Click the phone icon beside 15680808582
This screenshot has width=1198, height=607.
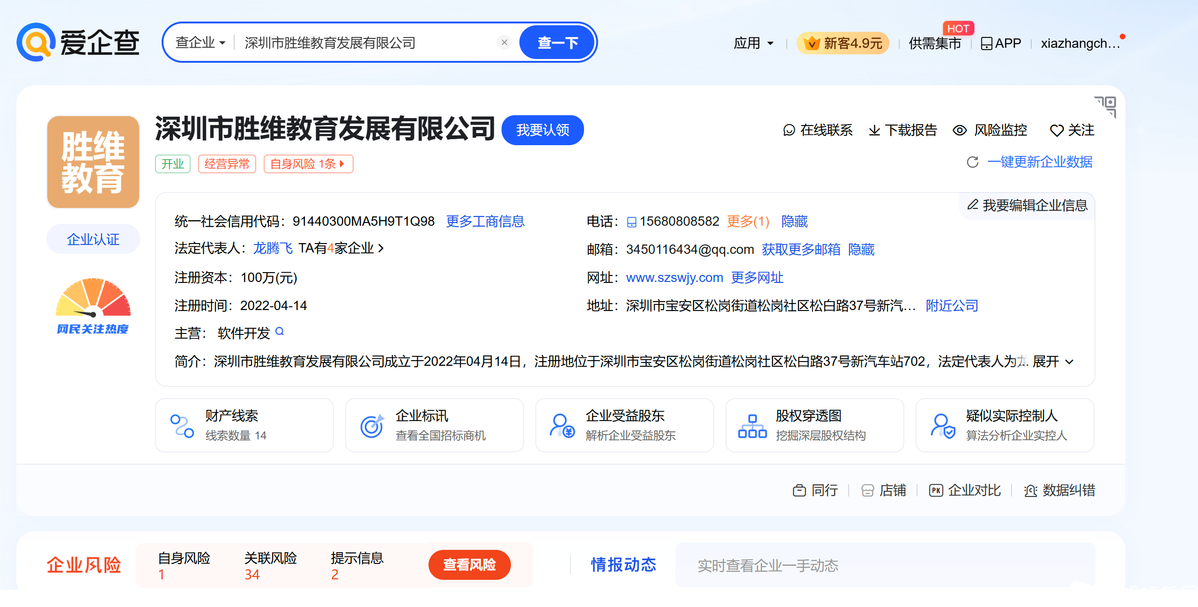(x=632, y=222)
